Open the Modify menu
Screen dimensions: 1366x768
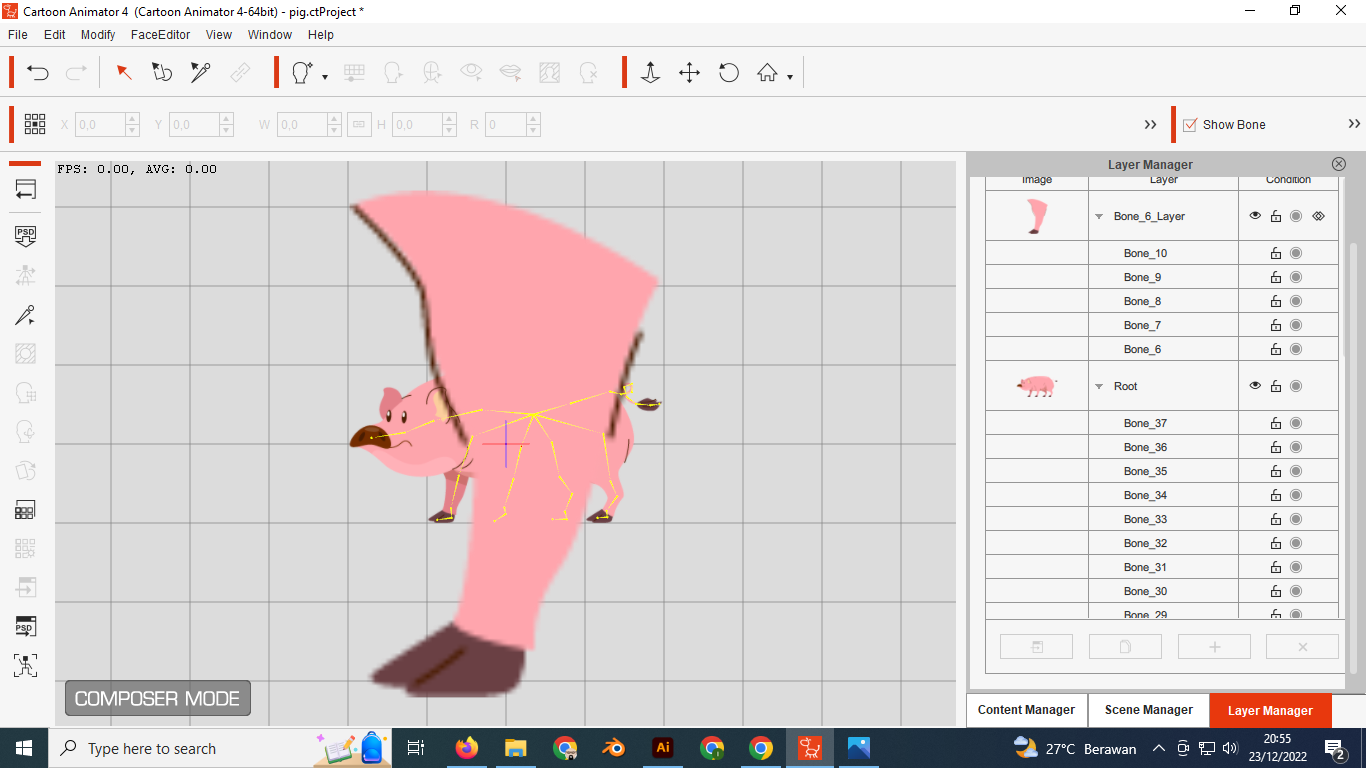pos(98,34)
